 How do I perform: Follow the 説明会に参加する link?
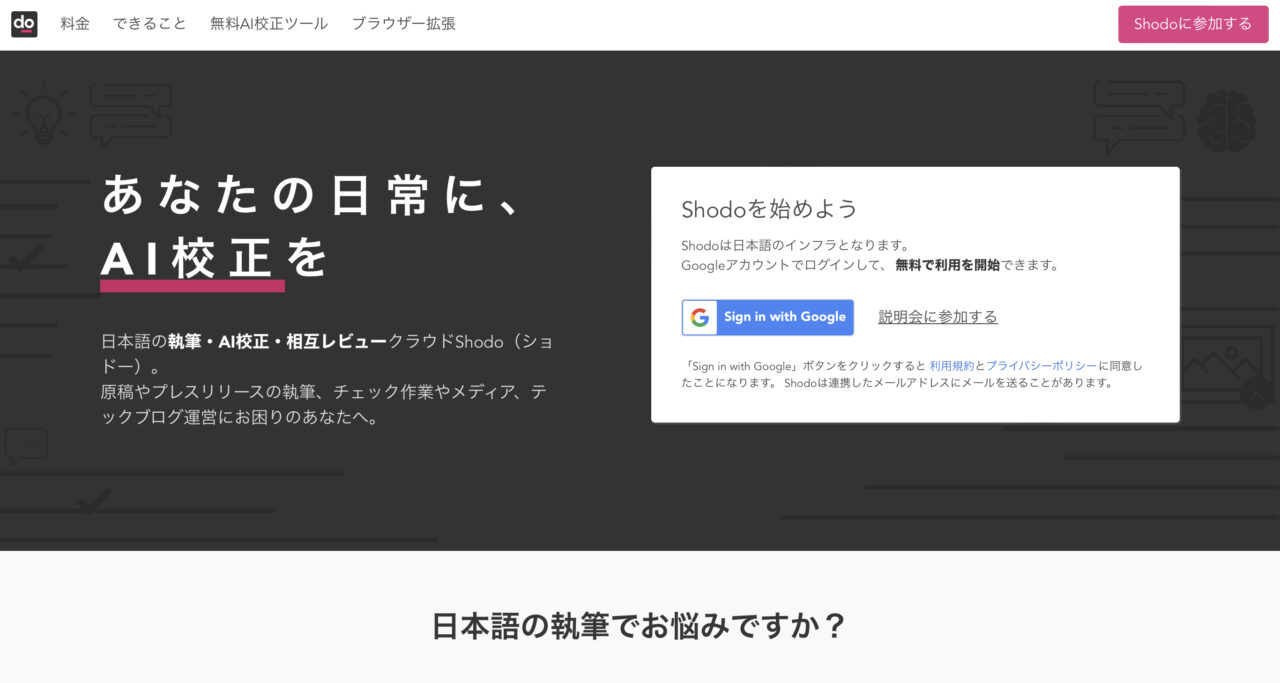click(x=937, y=316)
